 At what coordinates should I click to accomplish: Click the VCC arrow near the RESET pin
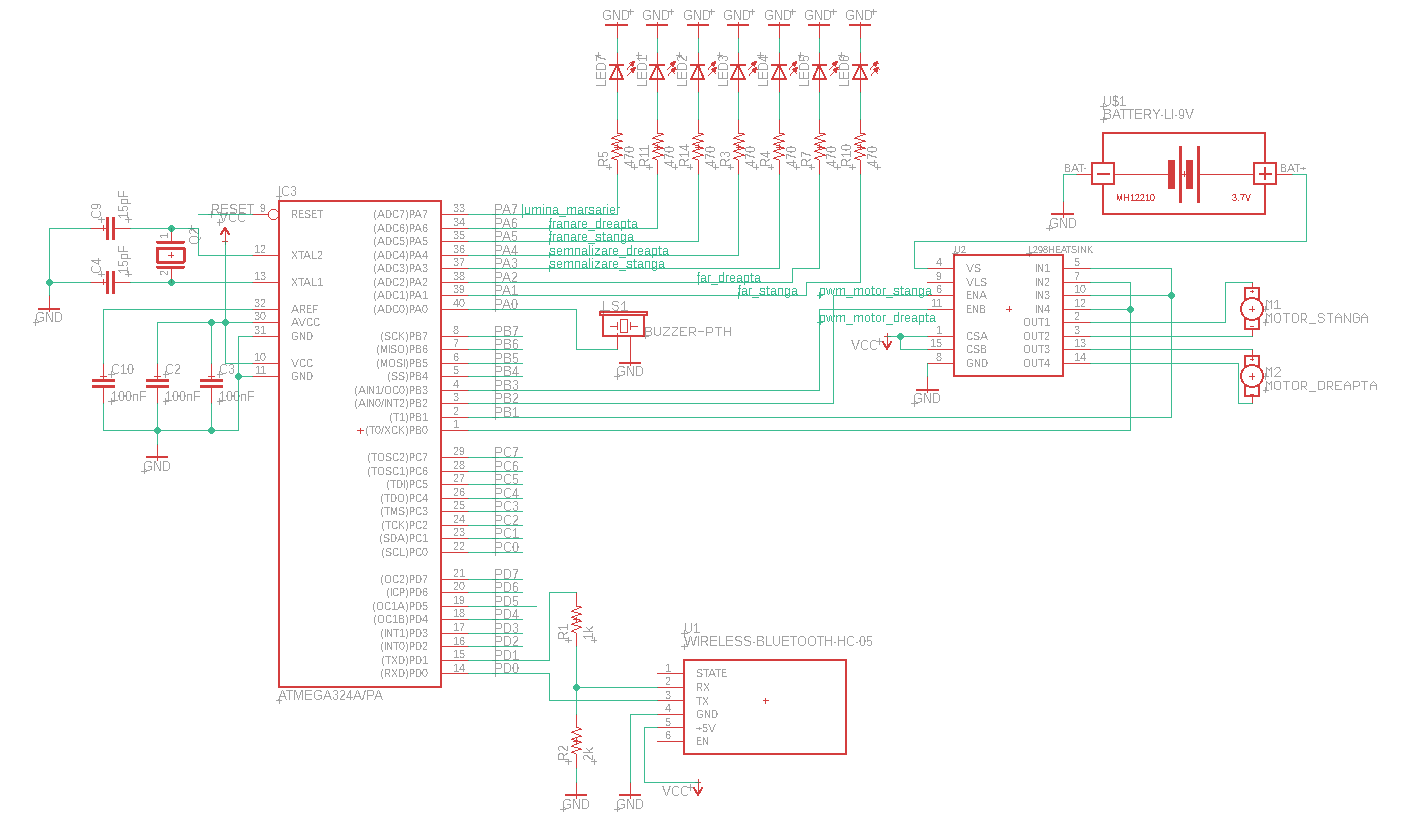(225, 232)
